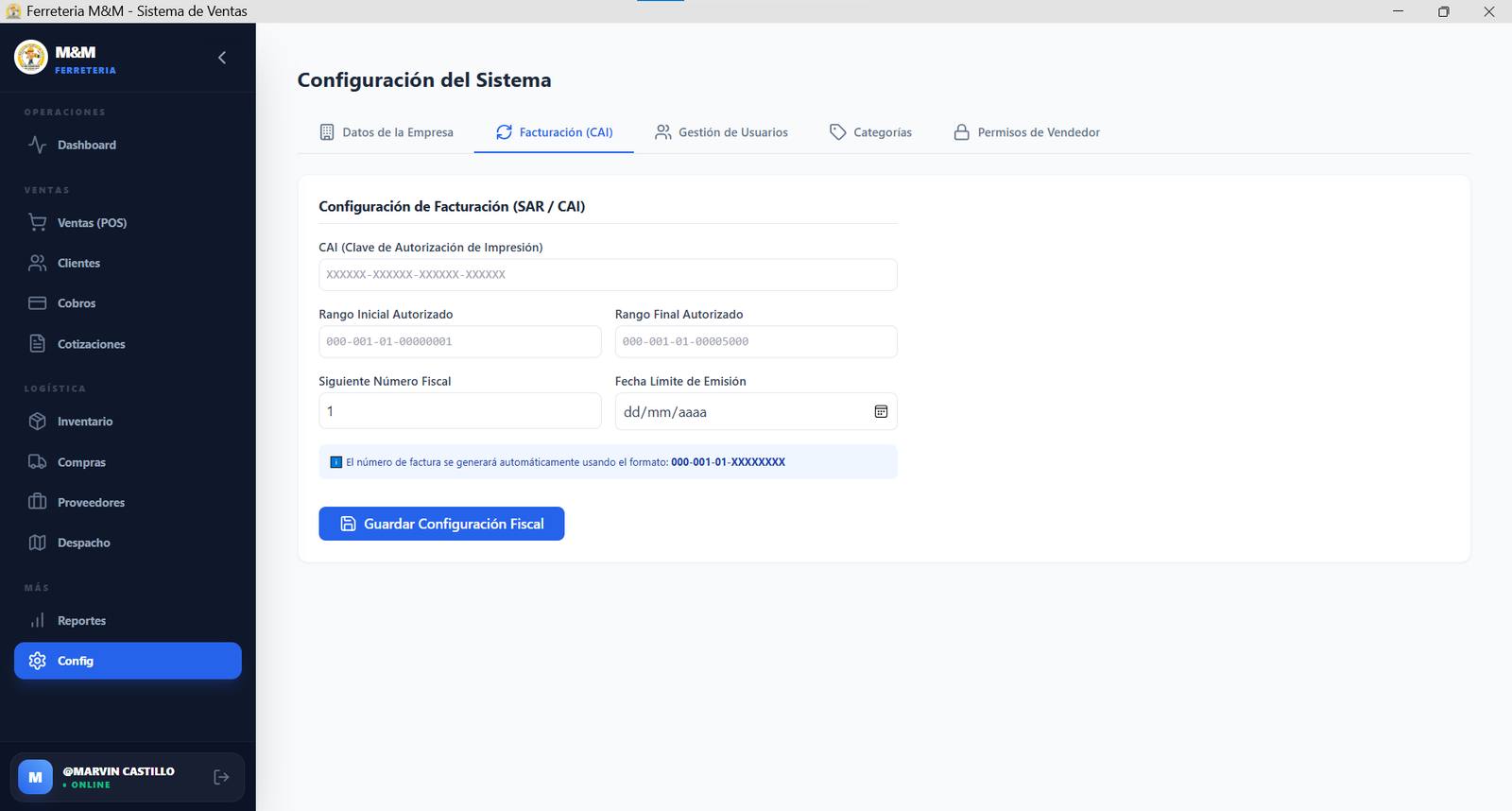Collapse the sidebar with the chevron arrow
This screenshot has width=1512, height=811.
point(222,58)
